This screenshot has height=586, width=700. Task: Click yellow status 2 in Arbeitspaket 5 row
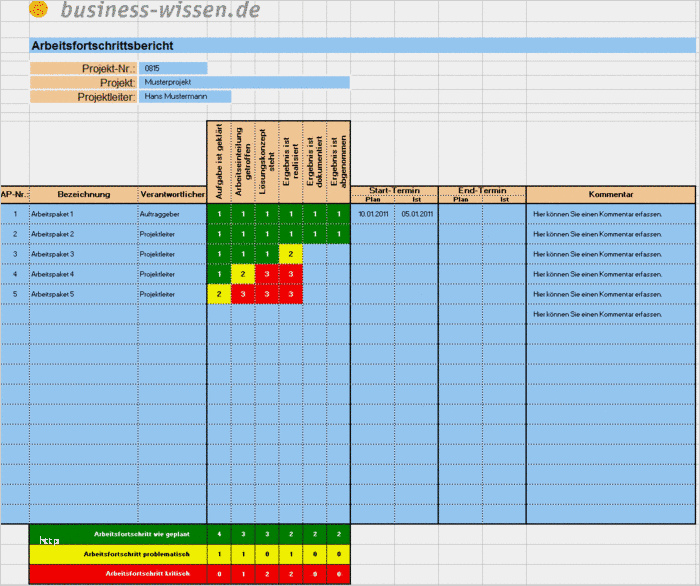tap(219, 294)
